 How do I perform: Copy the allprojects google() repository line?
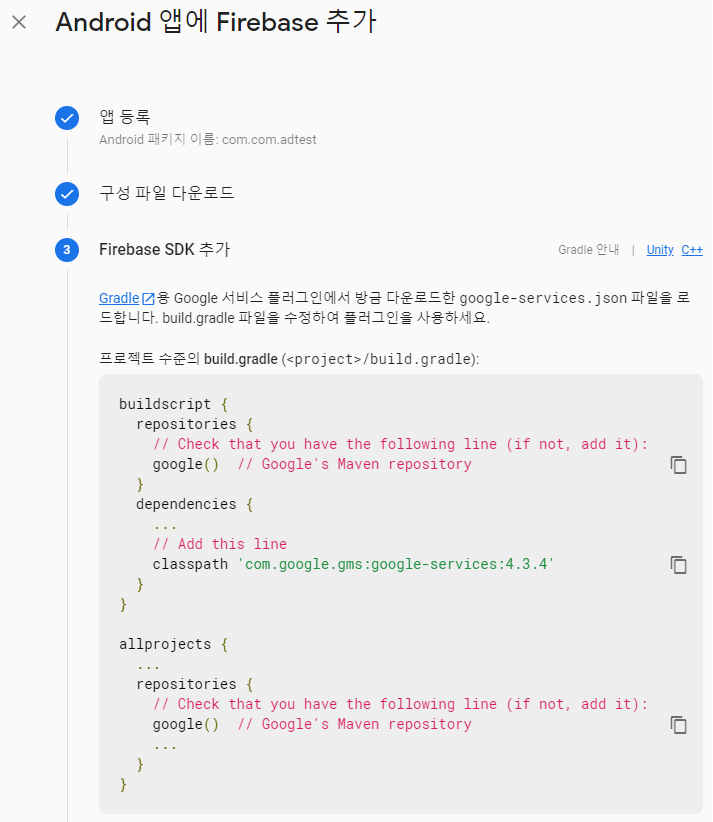(x=679, y=725)
